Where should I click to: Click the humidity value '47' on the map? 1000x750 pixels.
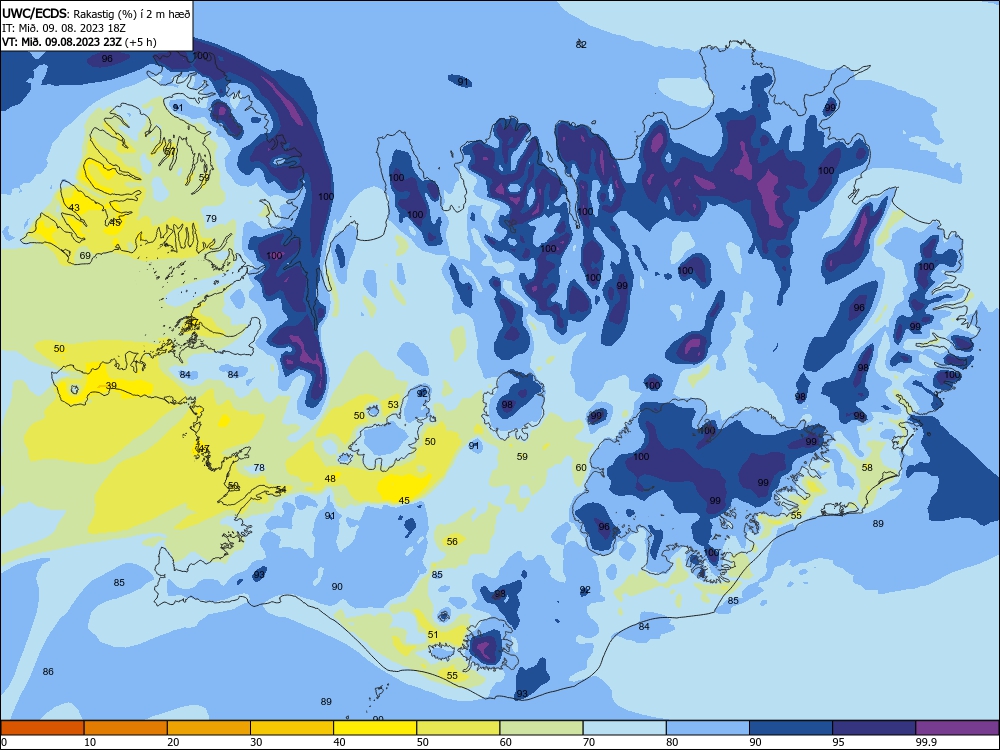[x=204, y=449]
